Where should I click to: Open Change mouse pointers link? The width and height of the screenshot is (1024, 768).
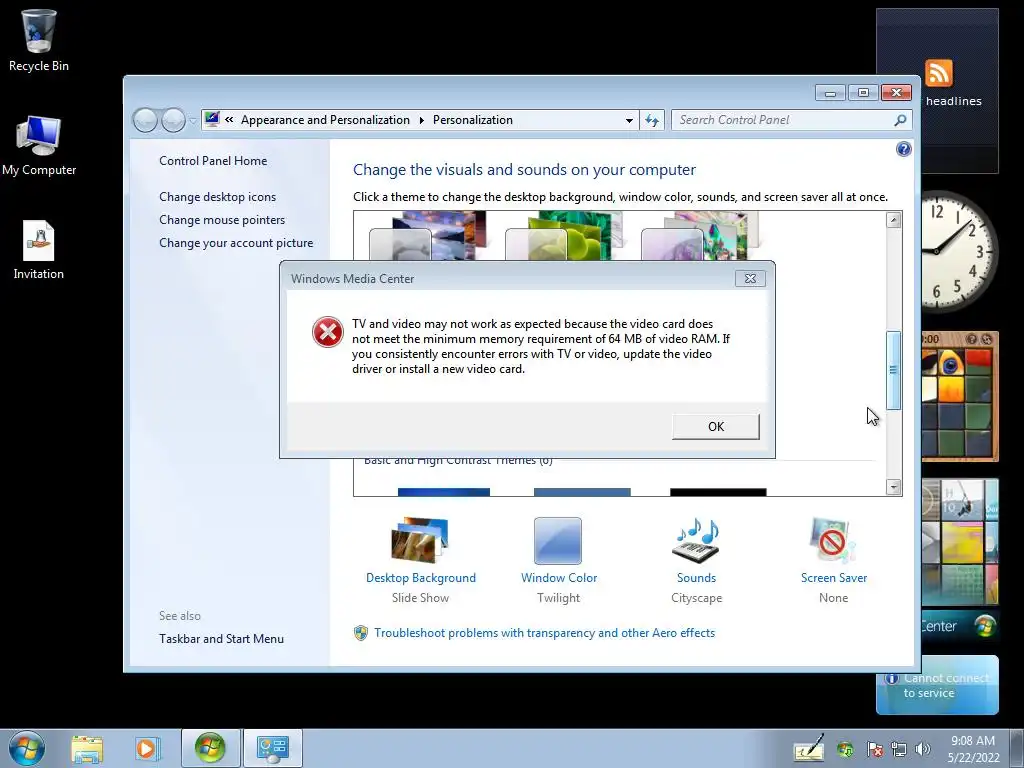click(x=222, y=219)
